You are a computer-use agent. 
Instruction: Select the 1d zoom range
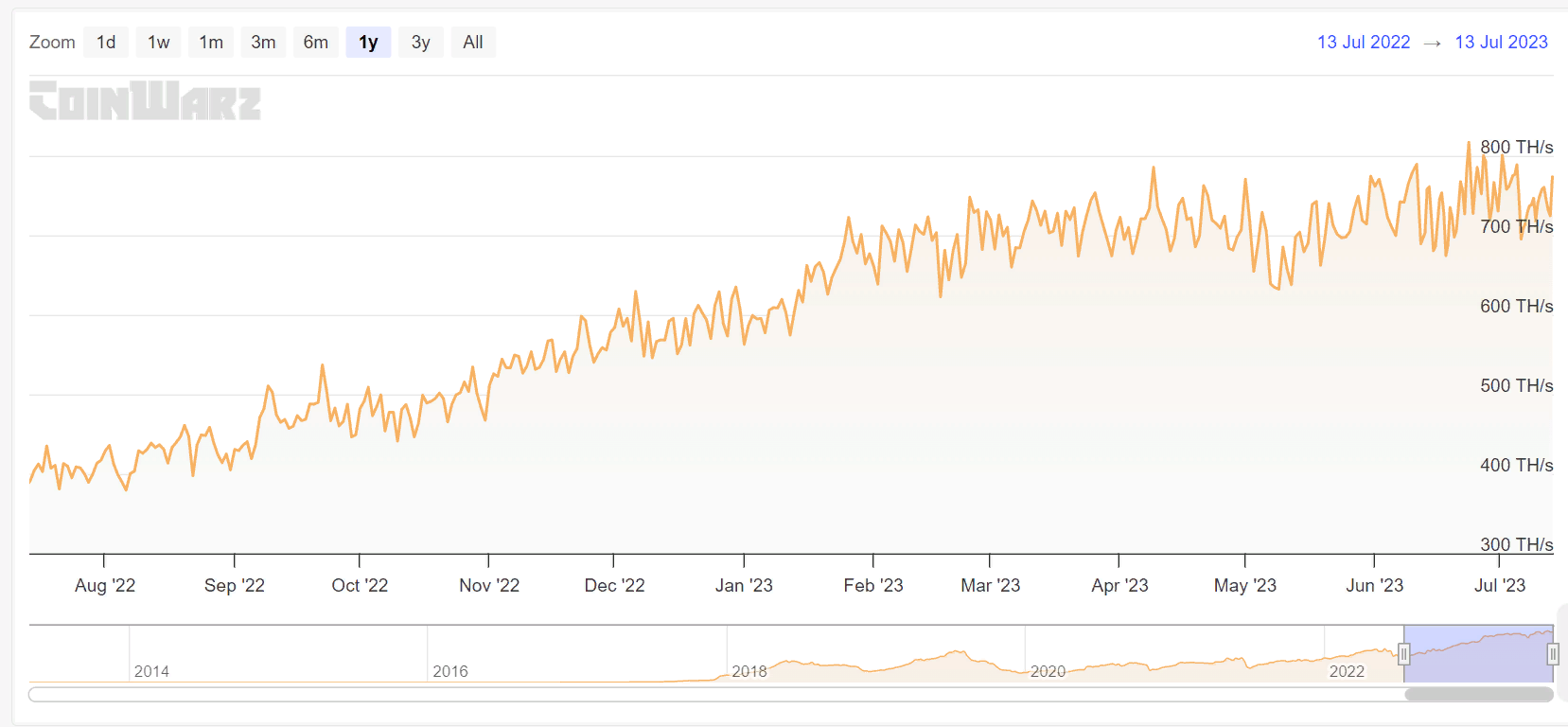click(x=106, y=43)
